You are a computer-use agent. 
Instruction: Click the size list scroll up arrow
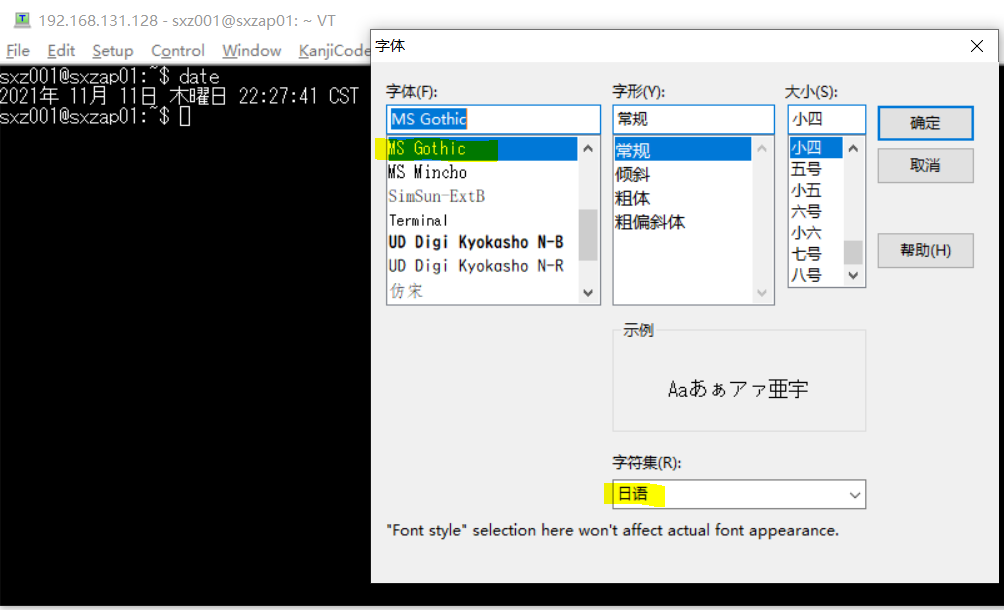tap(853, 148)
